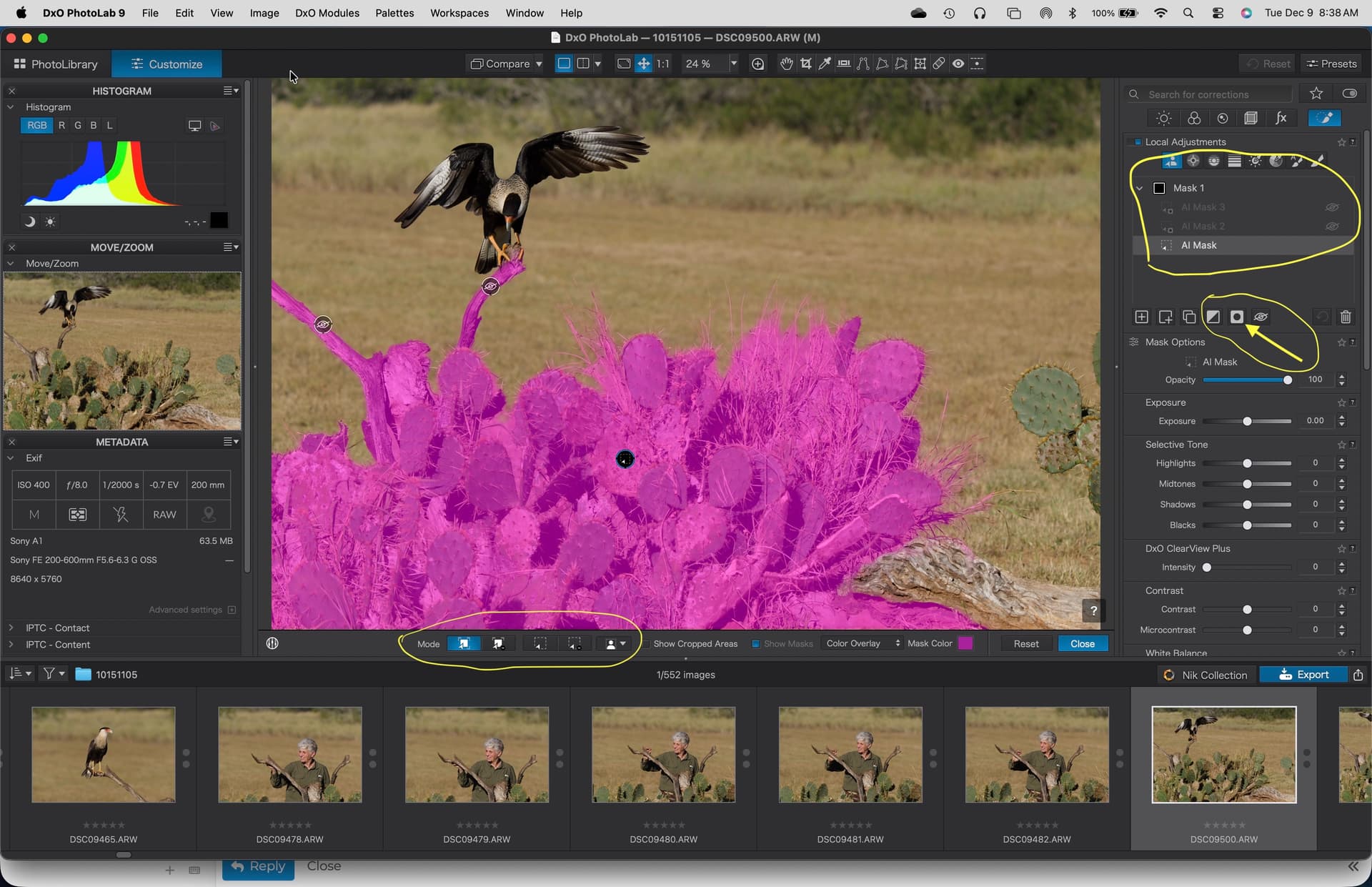Collapse the Mask 1 group
1372x887 pixels.
tap(1140, 188)
